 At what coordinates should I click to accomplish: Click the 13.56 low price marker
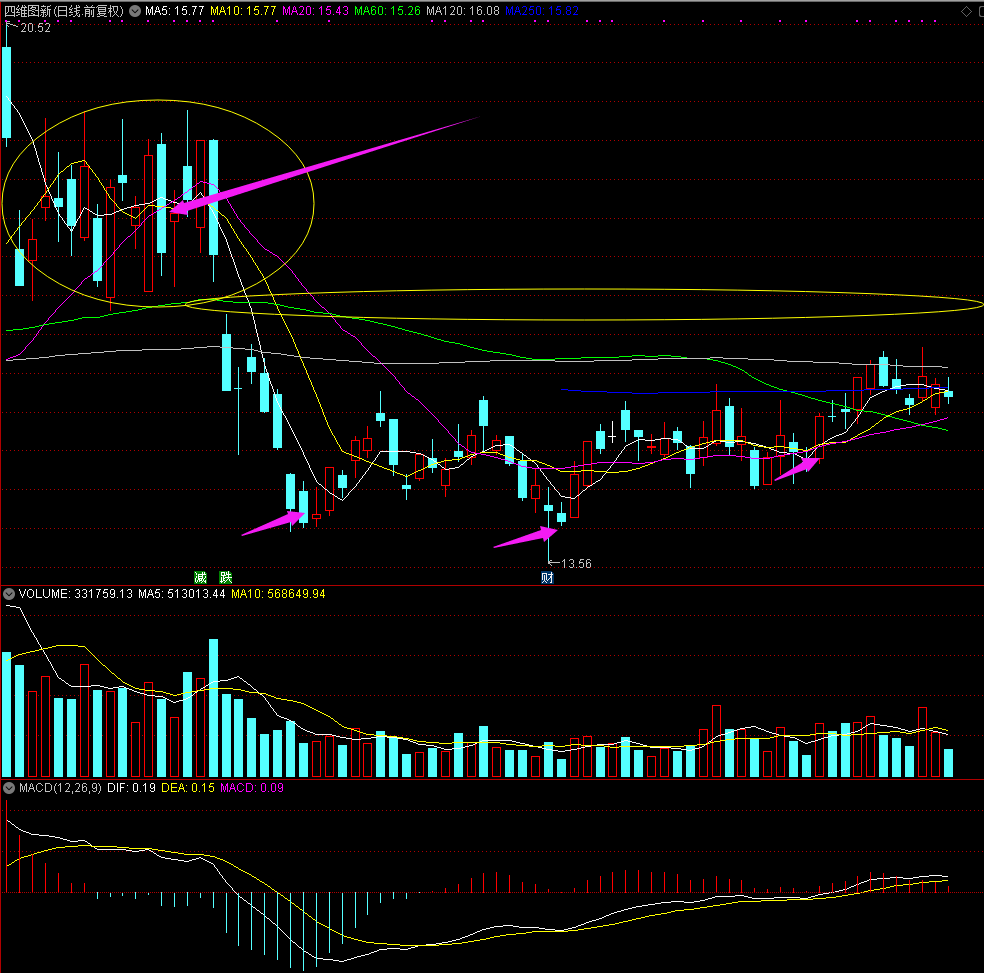[576, 564]
